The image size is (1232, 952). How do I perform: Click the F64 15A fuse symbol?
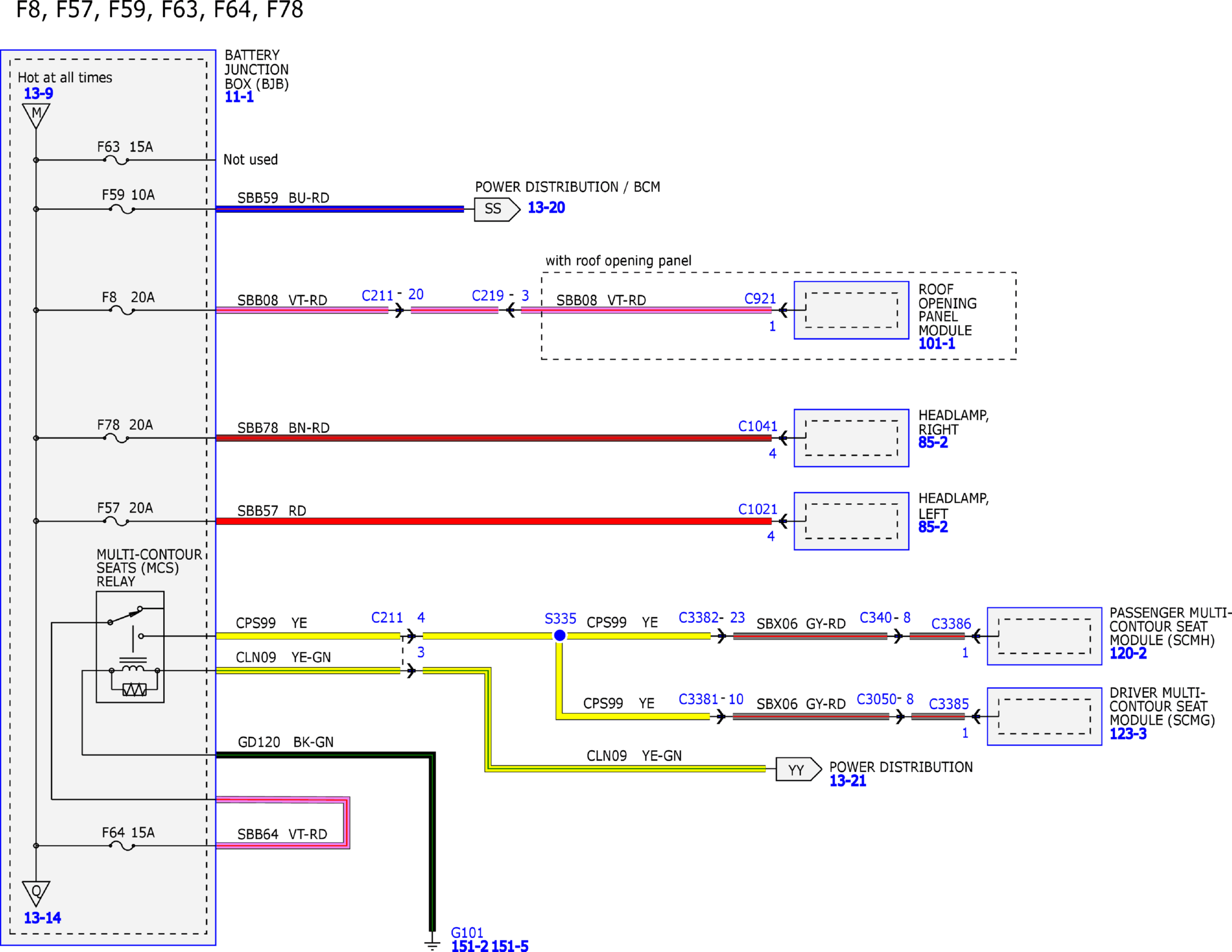122,846
